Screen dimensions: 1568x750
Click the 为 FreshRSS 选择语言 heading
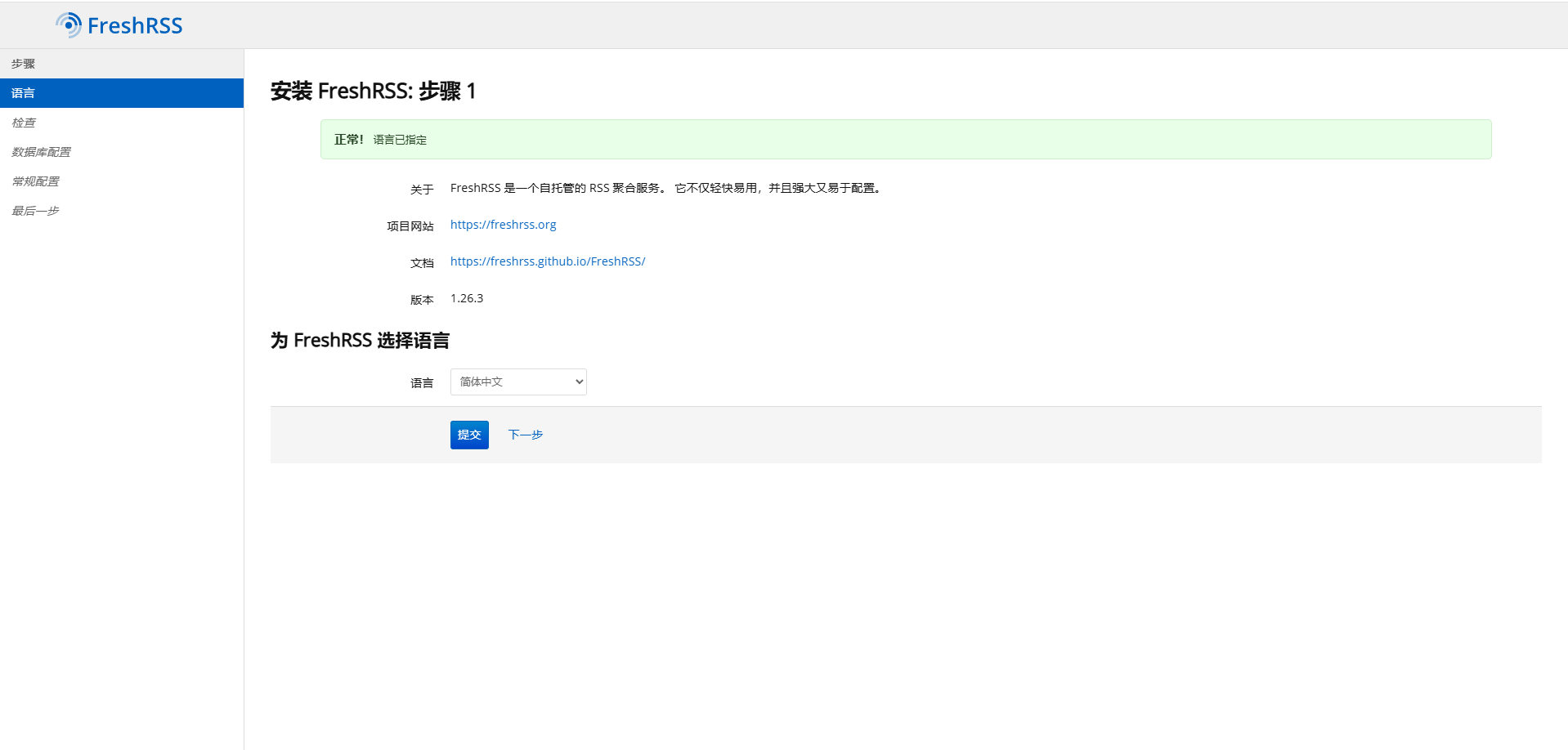(x=360, y=341)
